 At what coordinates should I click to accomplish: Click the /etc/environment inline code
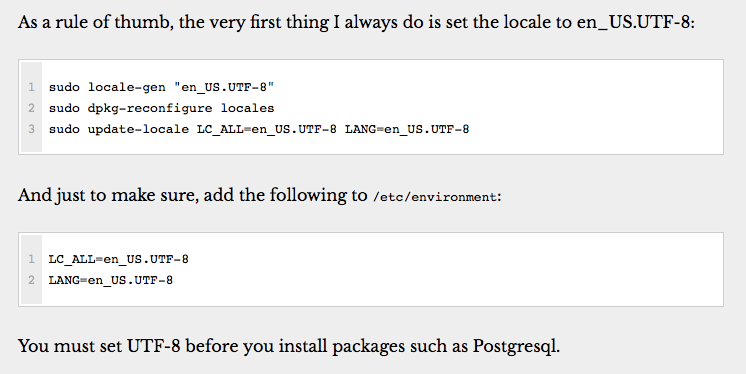point(435,197)
